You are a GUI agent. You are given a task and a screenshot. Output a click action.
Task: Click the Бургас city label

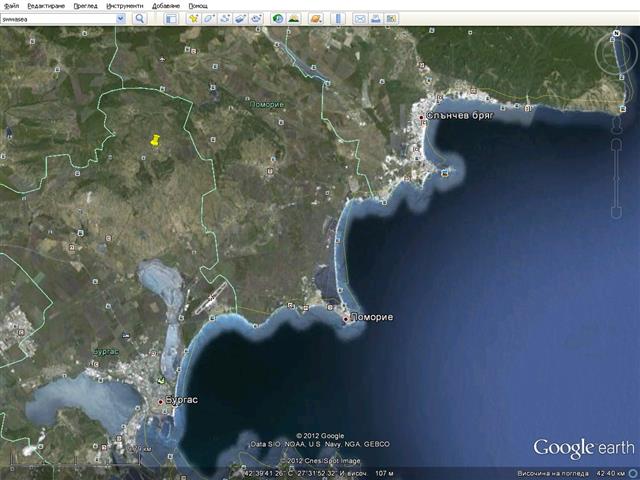[181, 400]
